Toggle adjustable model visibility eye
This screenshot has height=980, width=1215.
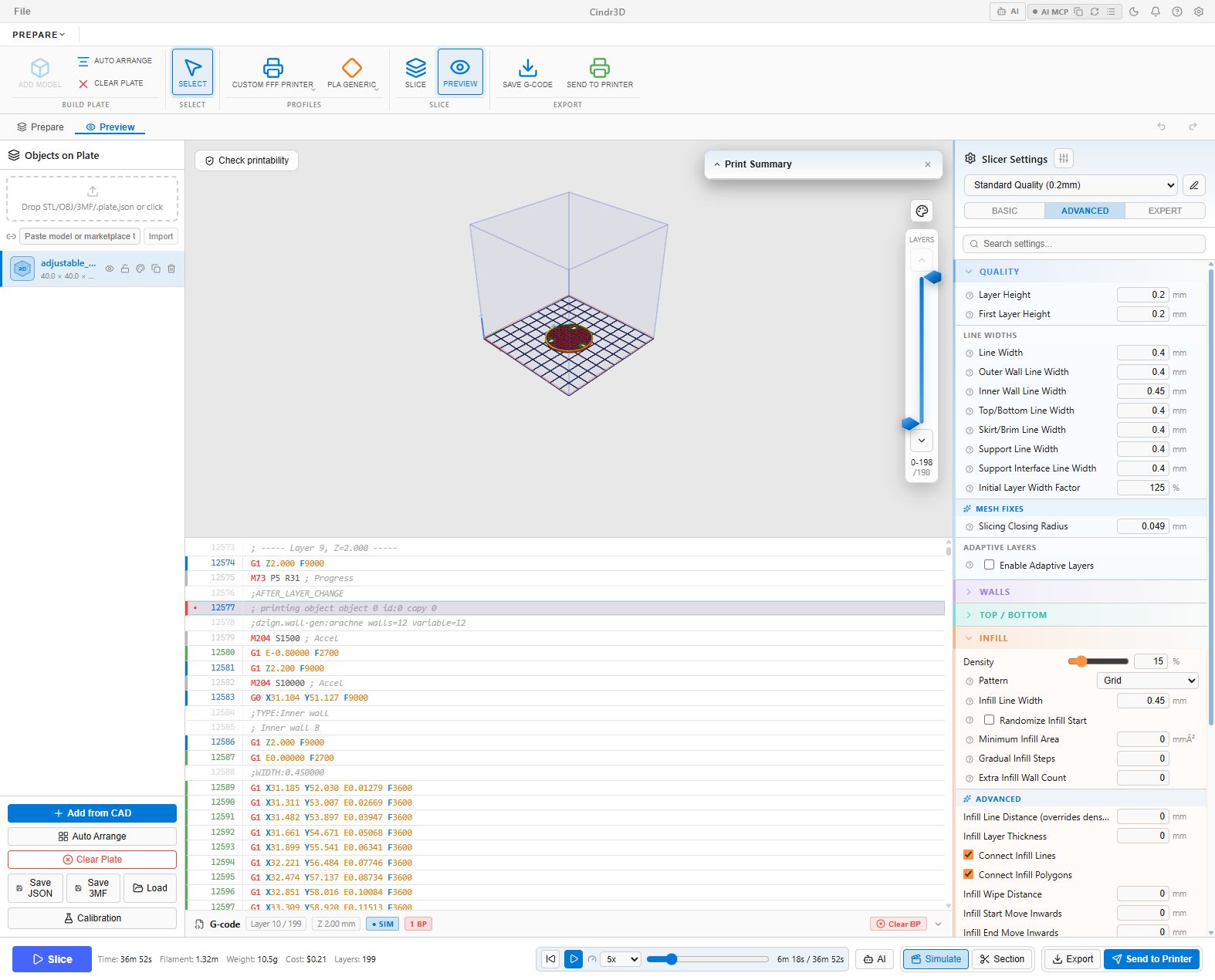click(x=110, y=269)
